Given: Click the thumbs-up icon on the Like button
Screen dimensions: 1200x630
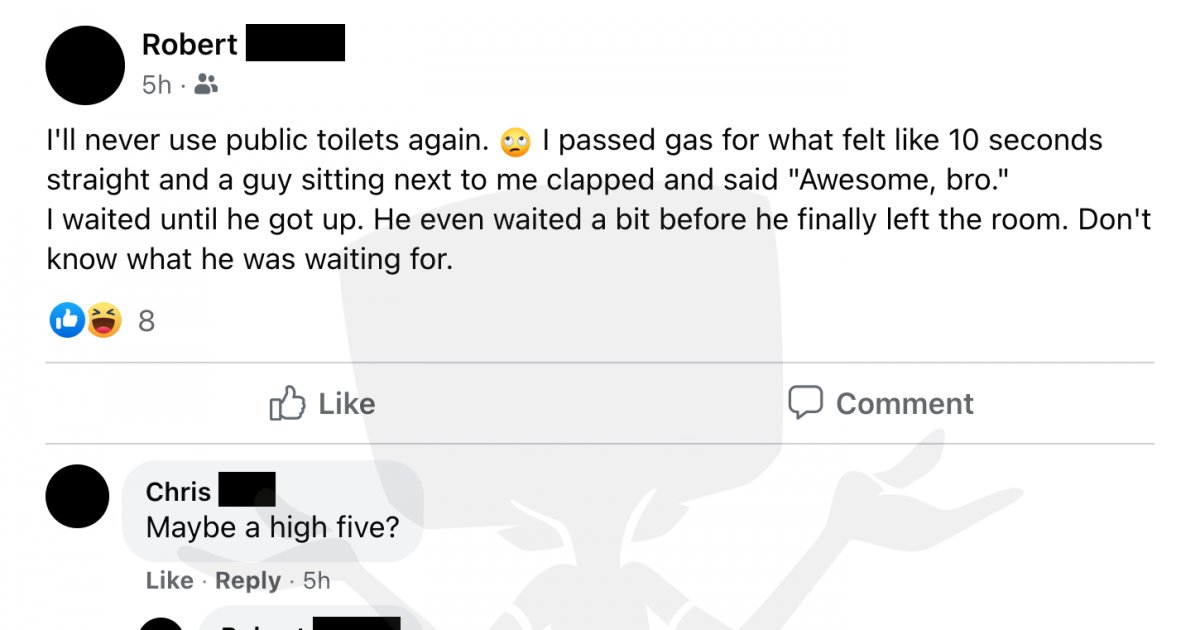Looking at the screenshot, I should pyautogui.click(x=288, y=403).
